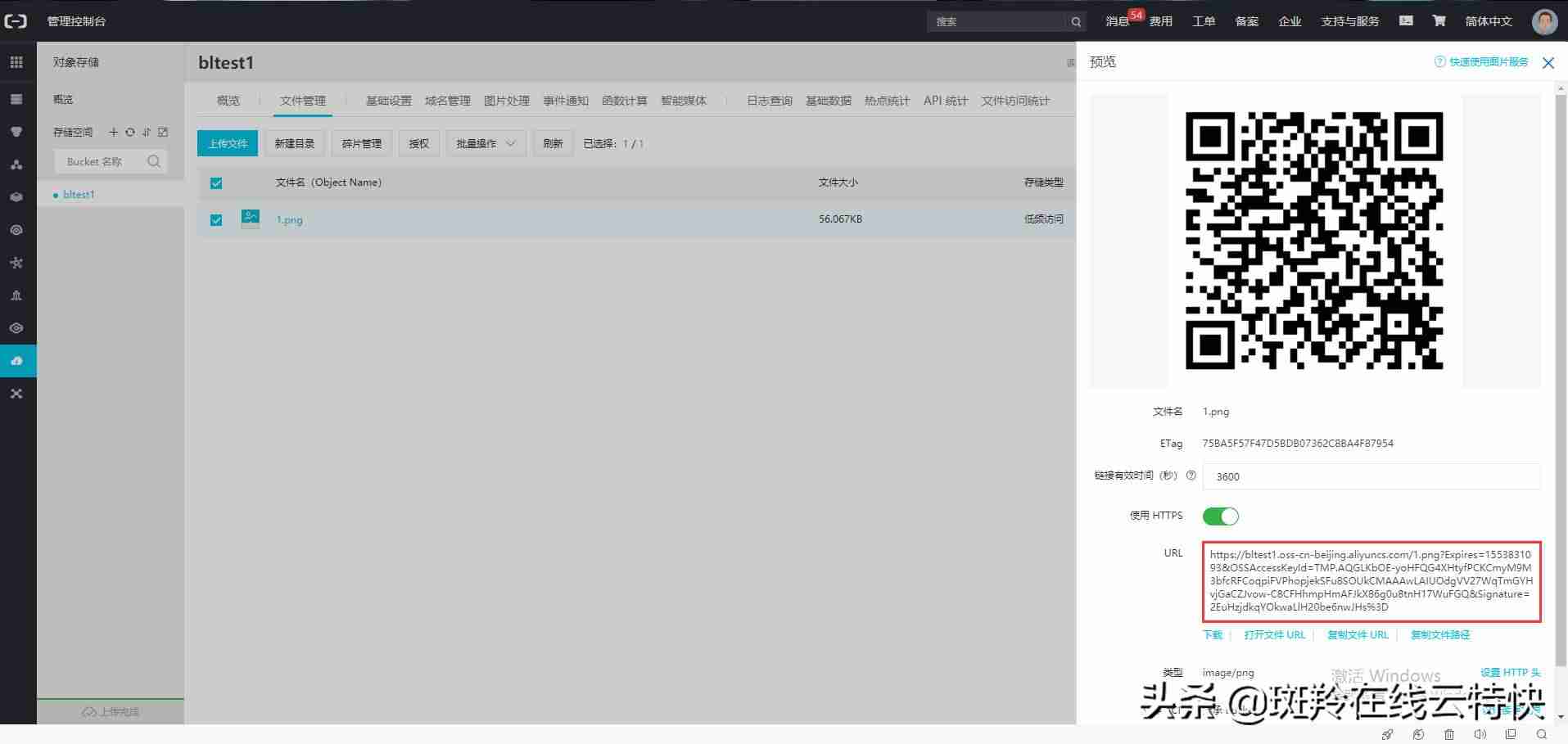
Task: Open the 基础设置 tab
Action: [x=389, y=101]
